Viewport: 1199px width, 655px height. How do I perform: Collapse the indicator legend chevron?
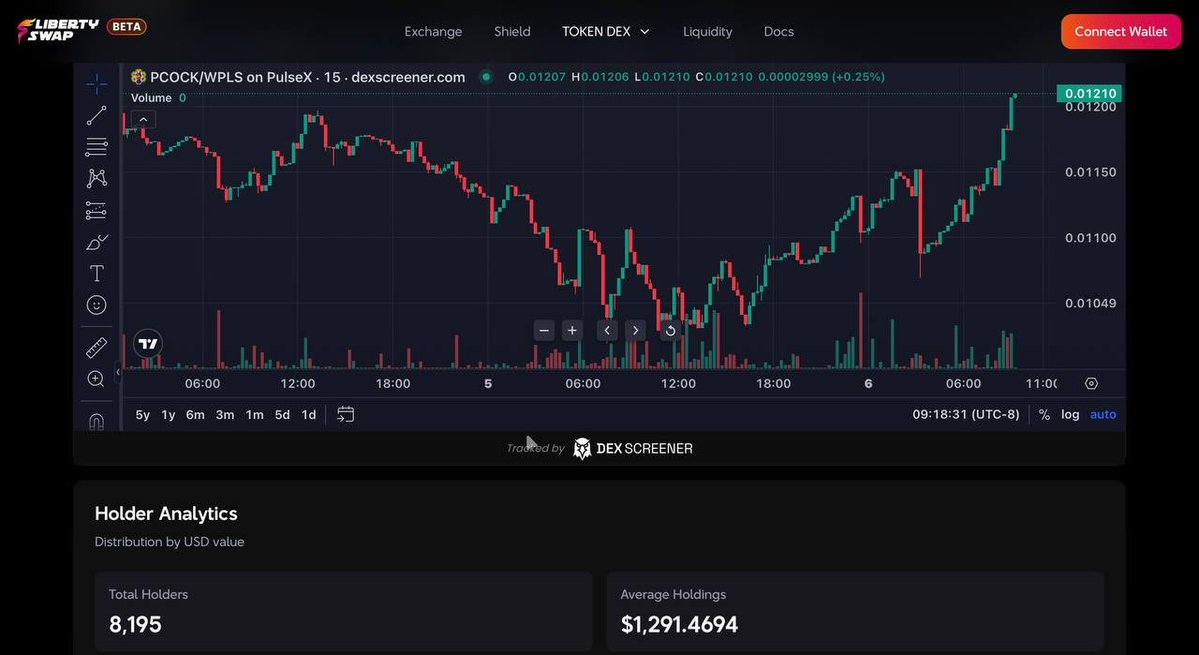click(143, 119)
